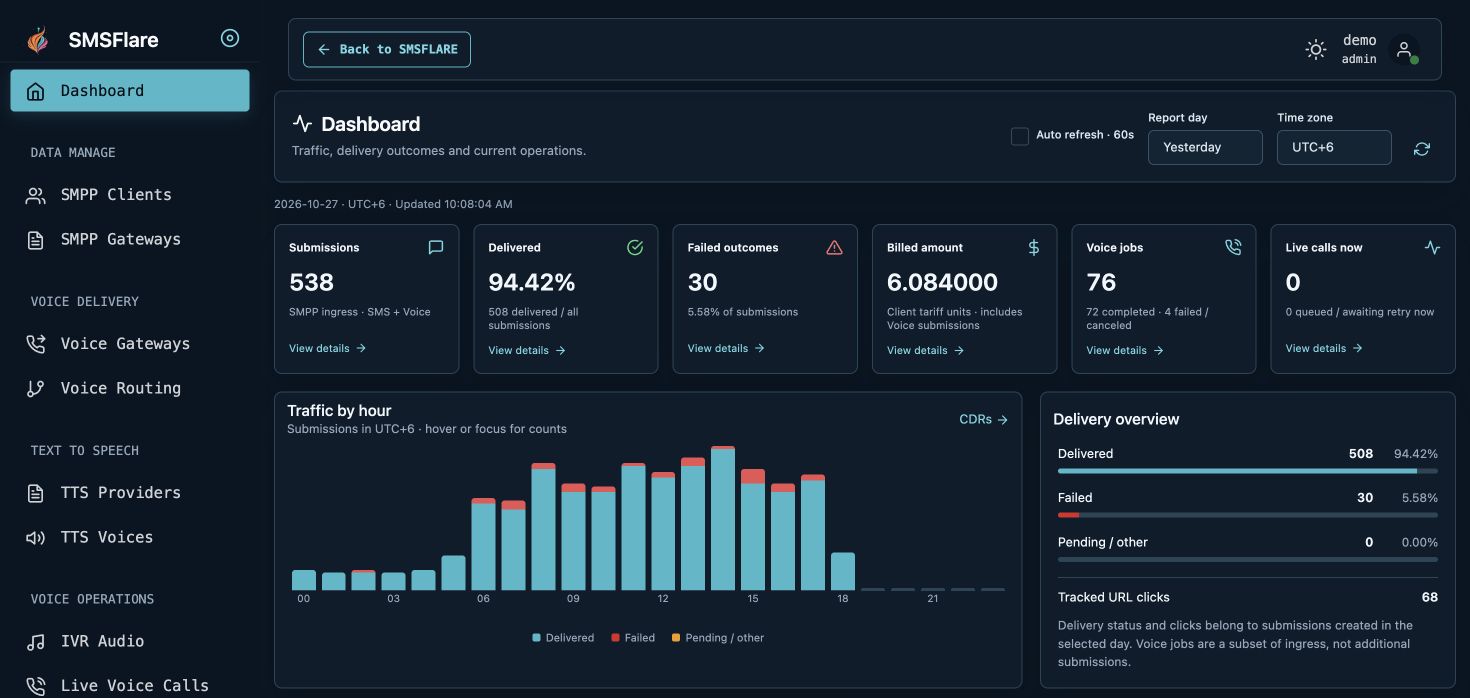Enable the Auto refresh 60s checkbox
This screenshot has height=698, width=1470.
tap(1020, 136)
